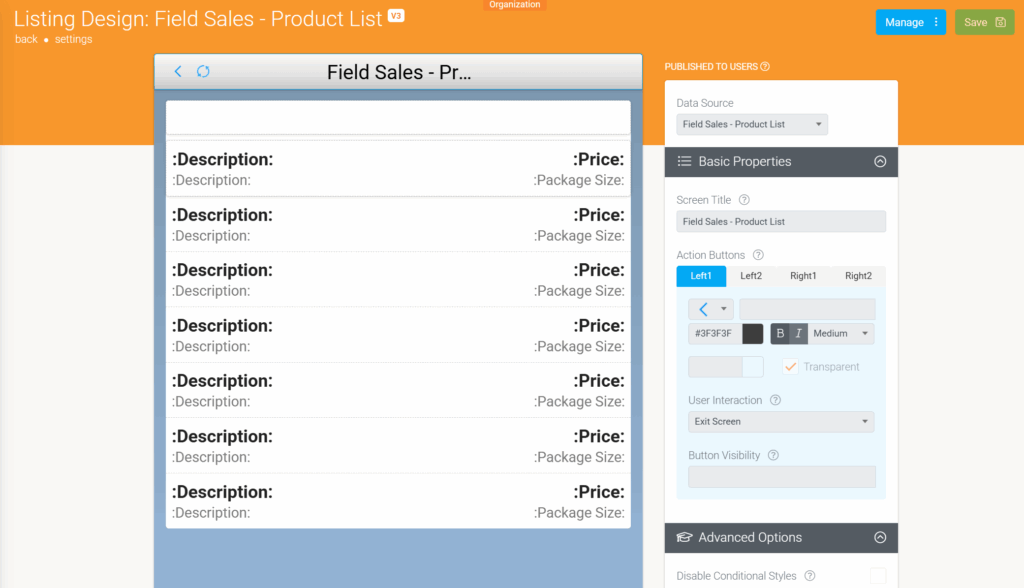
Task: Click help icon beside User Interaction
Action: click(x=775, y=400)
